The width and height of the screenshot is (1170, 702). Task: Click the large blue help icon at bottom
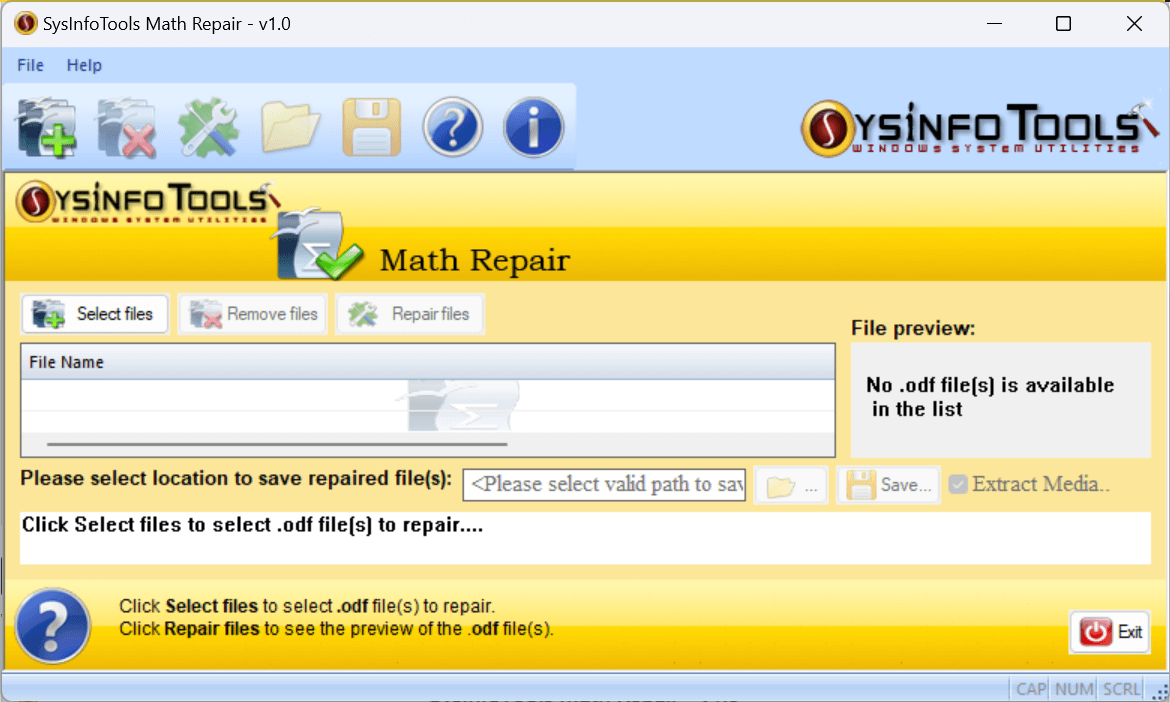(52, 626)
